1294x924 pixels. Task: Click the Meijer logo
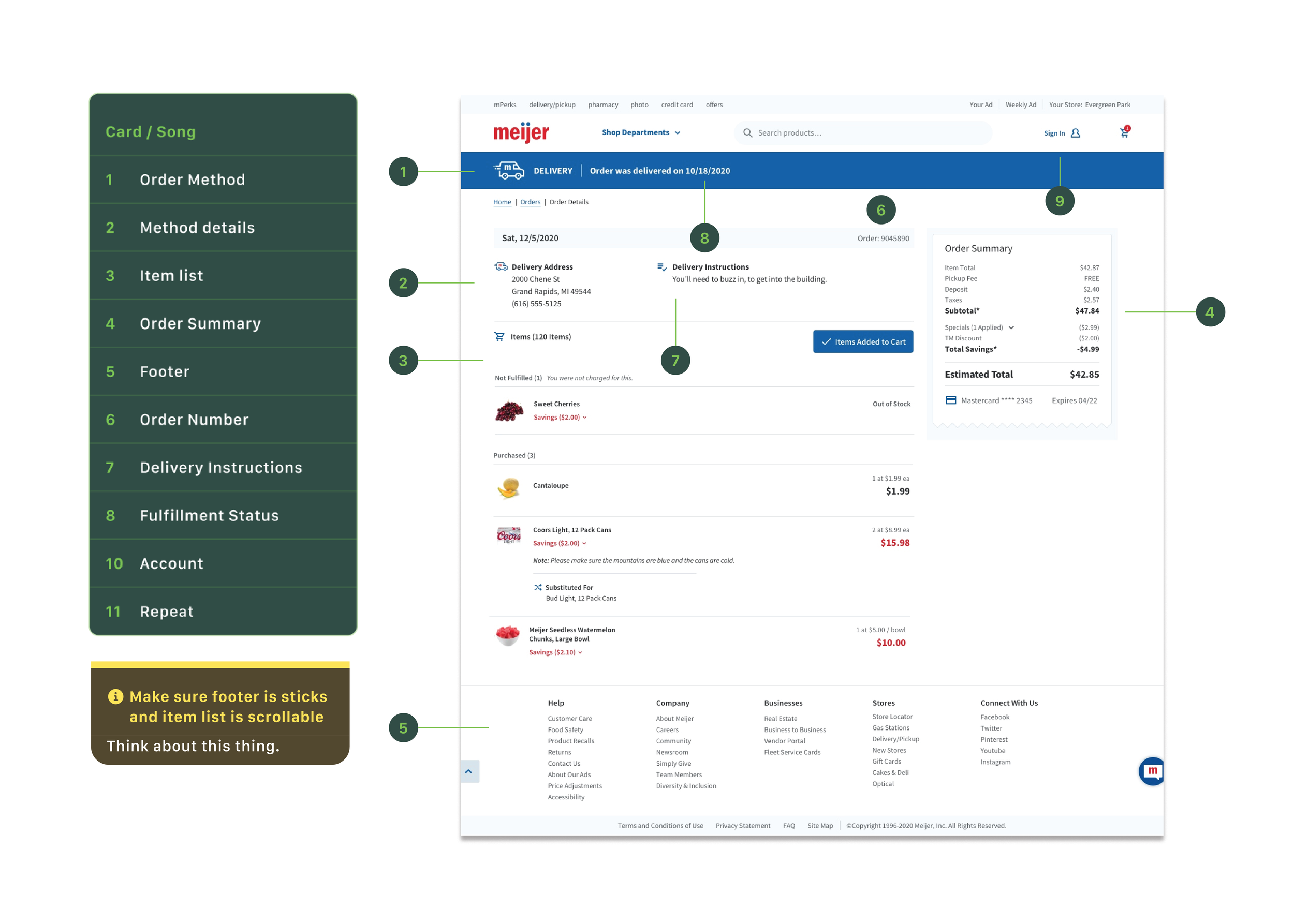tap(521, 132)
